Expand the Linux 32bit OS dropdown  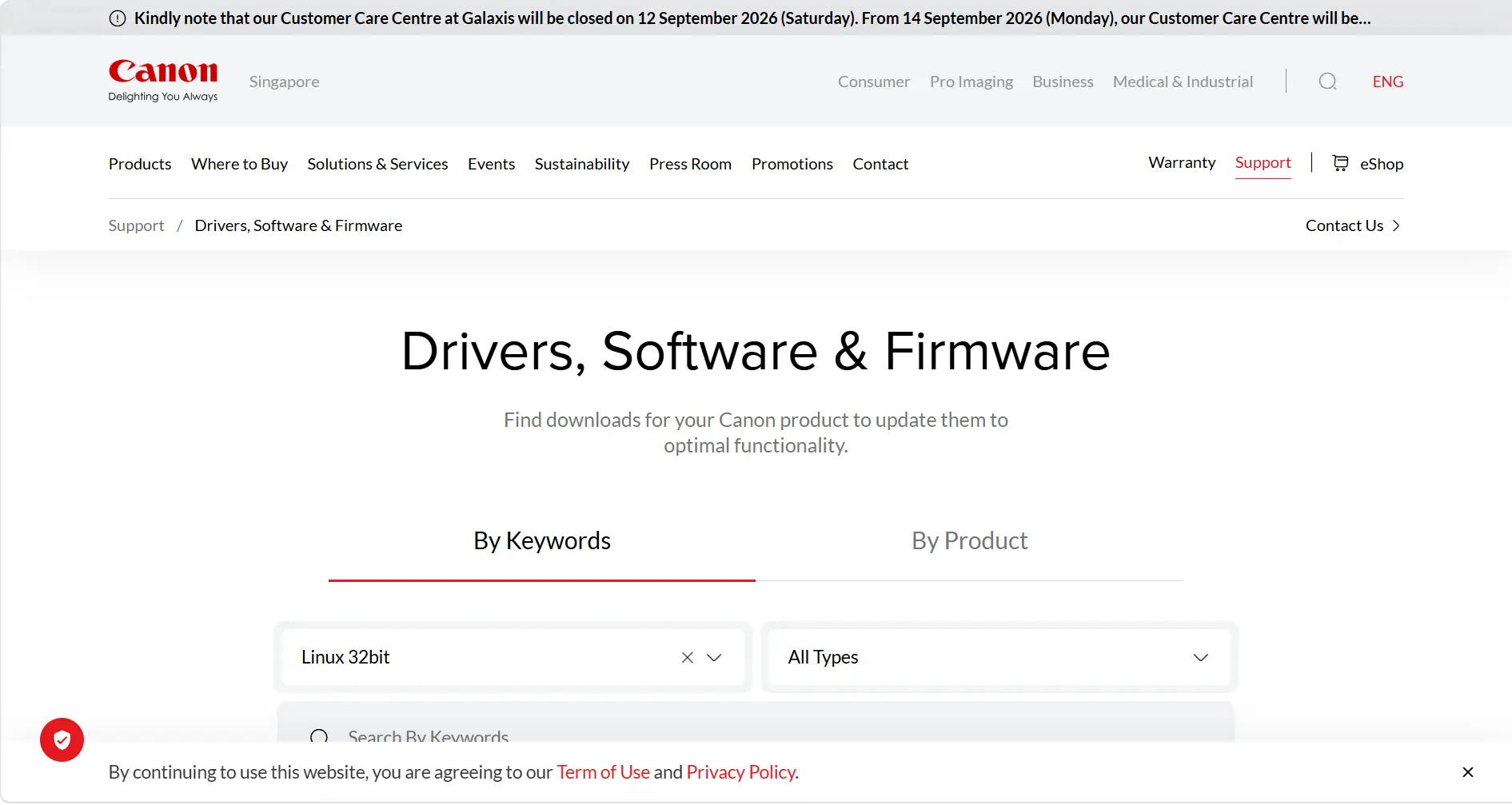714,657
